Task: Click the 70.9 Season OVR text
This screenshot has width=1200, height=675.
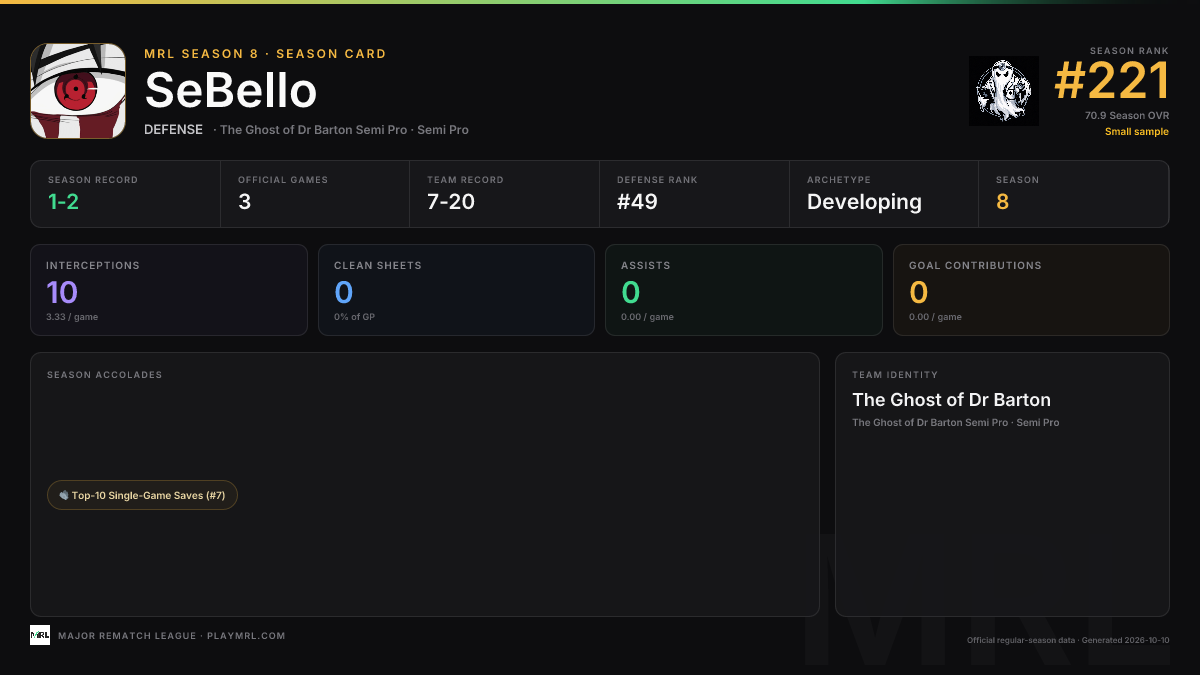Action: coord(1127,116)
